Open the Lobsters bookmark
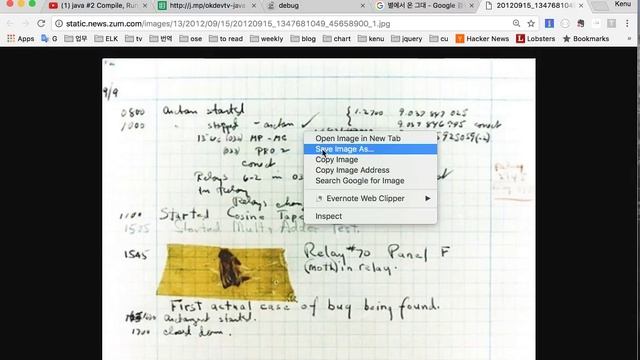The width and height of the screenshot is (640, 360). pos(536,39)
